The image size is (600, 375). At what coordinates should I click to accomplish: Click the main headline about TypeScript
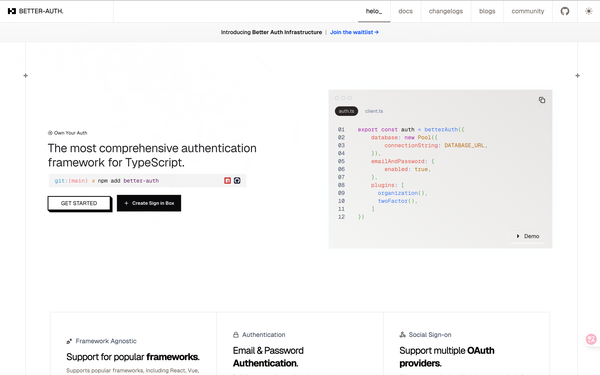(152, 155)
